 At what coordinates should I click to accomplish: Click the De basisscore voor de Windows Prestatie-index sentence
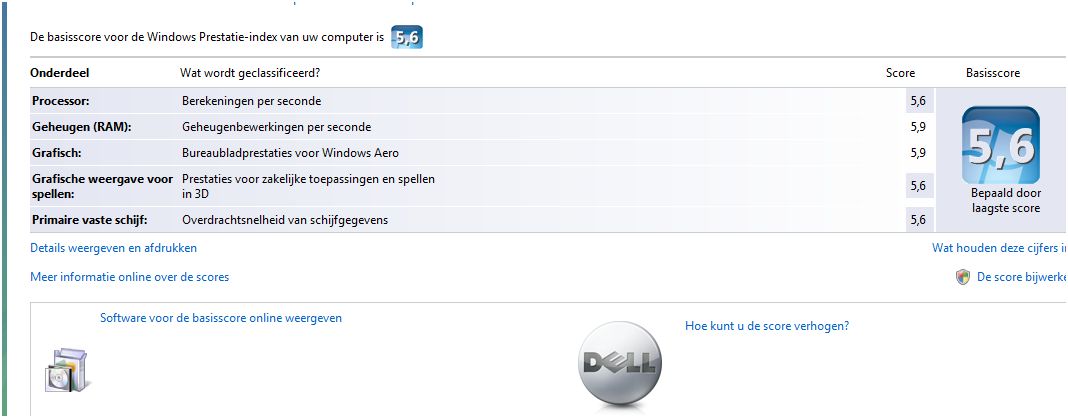click(x=207, y=37)
